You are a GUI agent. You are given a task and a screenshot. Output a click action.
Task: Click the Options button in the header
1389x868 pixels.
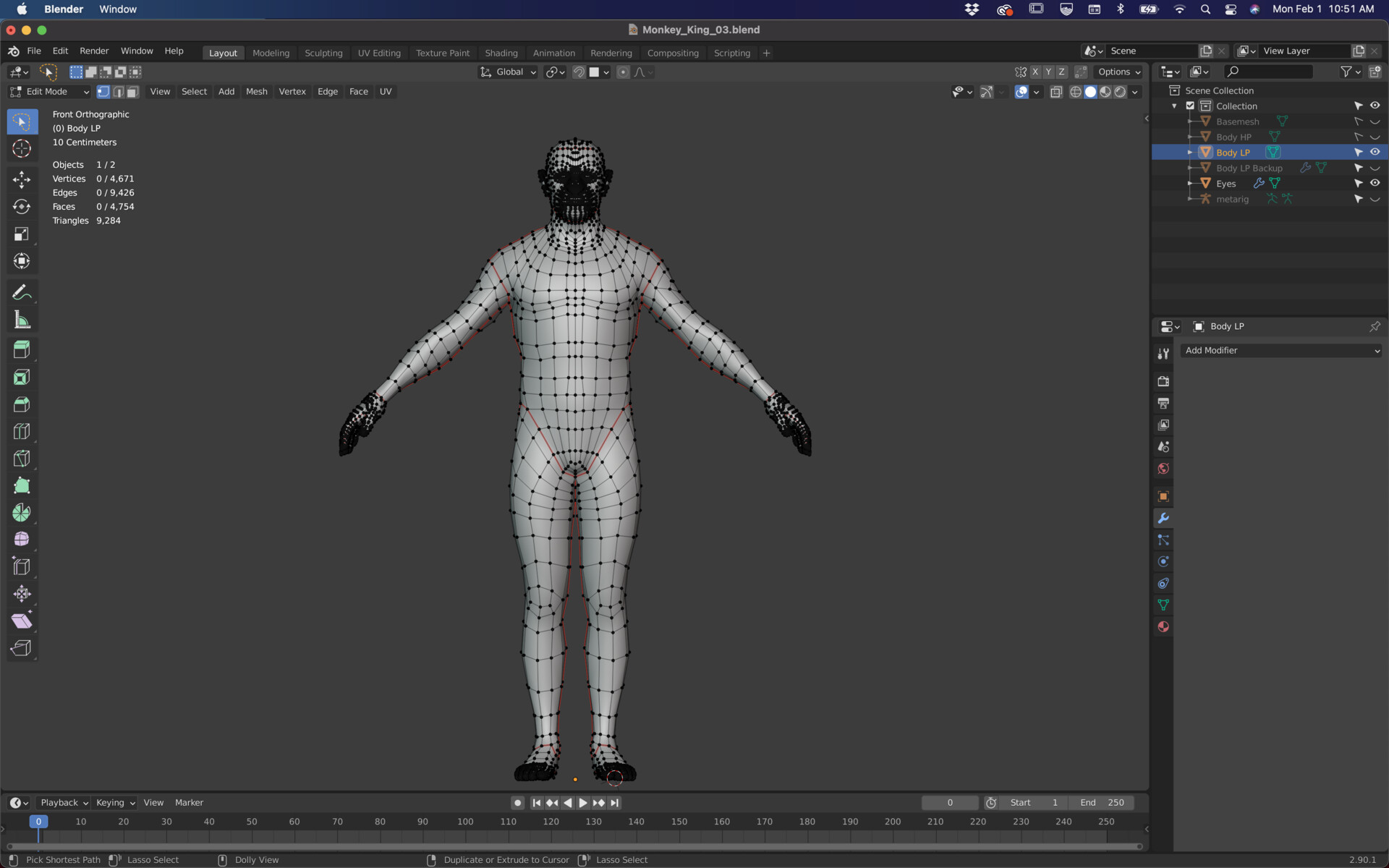click(x=1118, y=72)
